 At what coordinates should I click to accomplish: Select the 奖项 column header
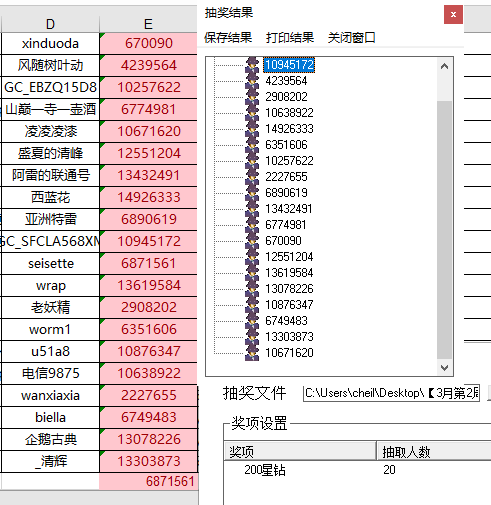(300, 452)
